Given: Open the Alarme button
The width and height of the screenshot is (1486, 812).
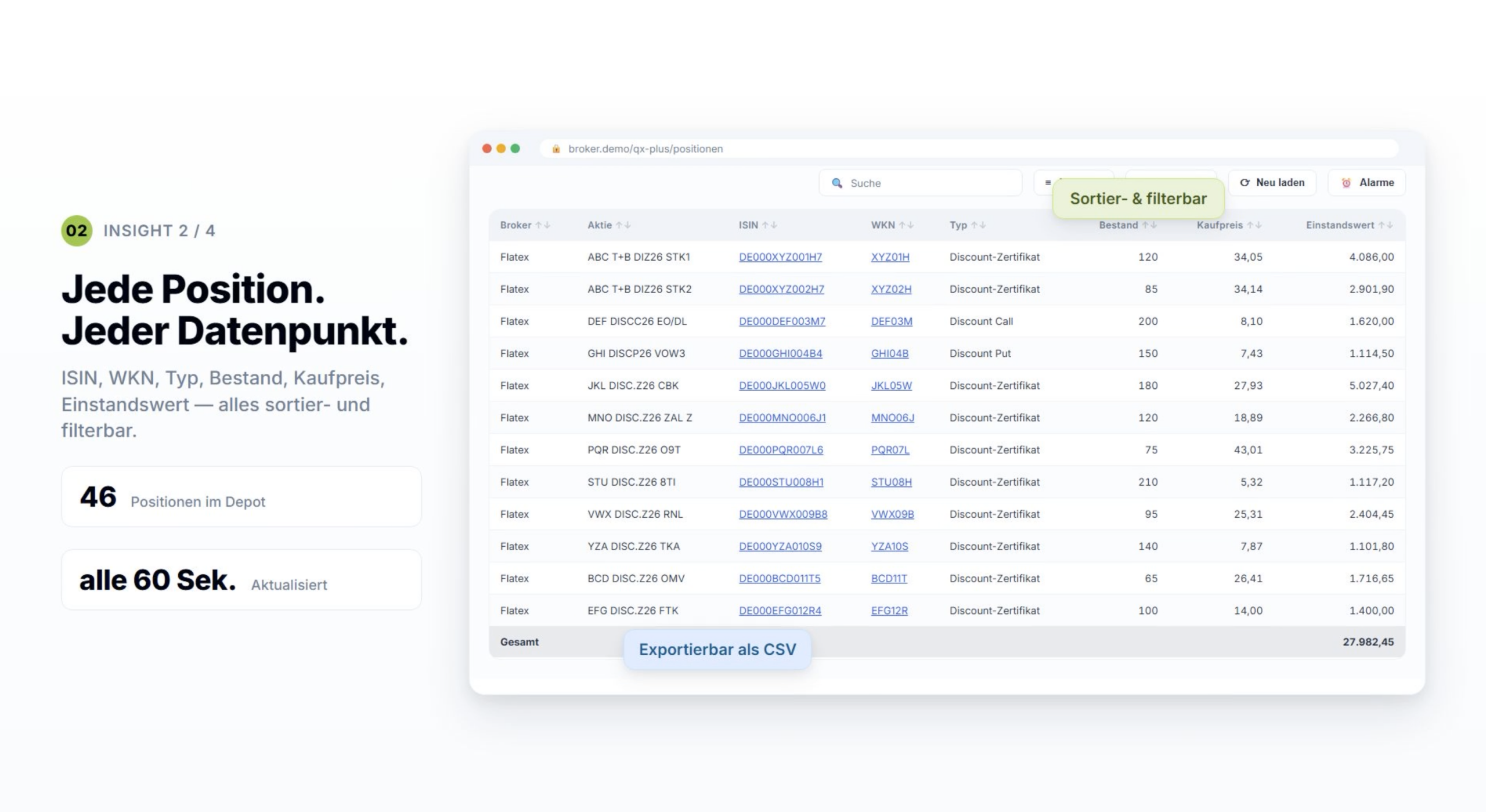Looking at the screenshot, I should [x=1366, y=183].
